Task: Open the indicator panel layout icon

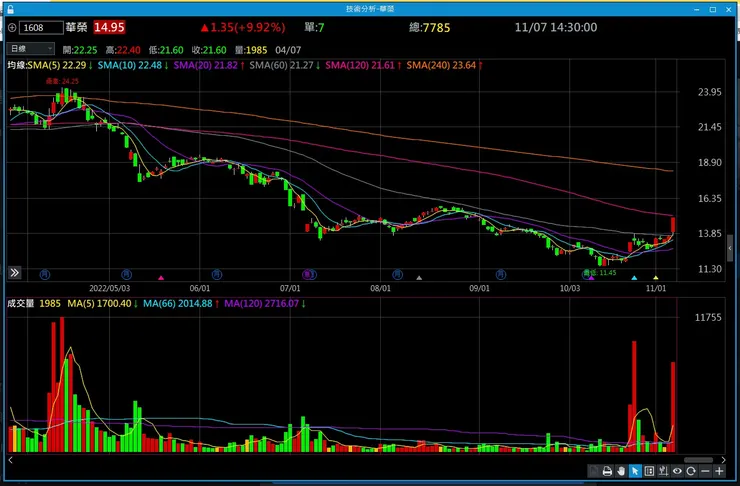Action: pos(649,471)
